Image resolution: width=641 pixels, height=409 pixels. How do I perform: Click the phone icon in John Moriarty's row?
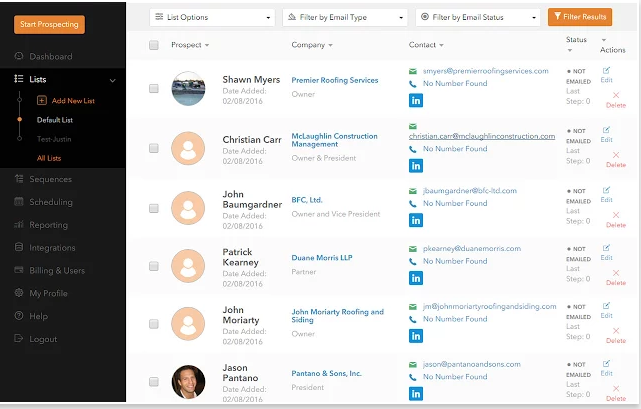tap(413, 319)
